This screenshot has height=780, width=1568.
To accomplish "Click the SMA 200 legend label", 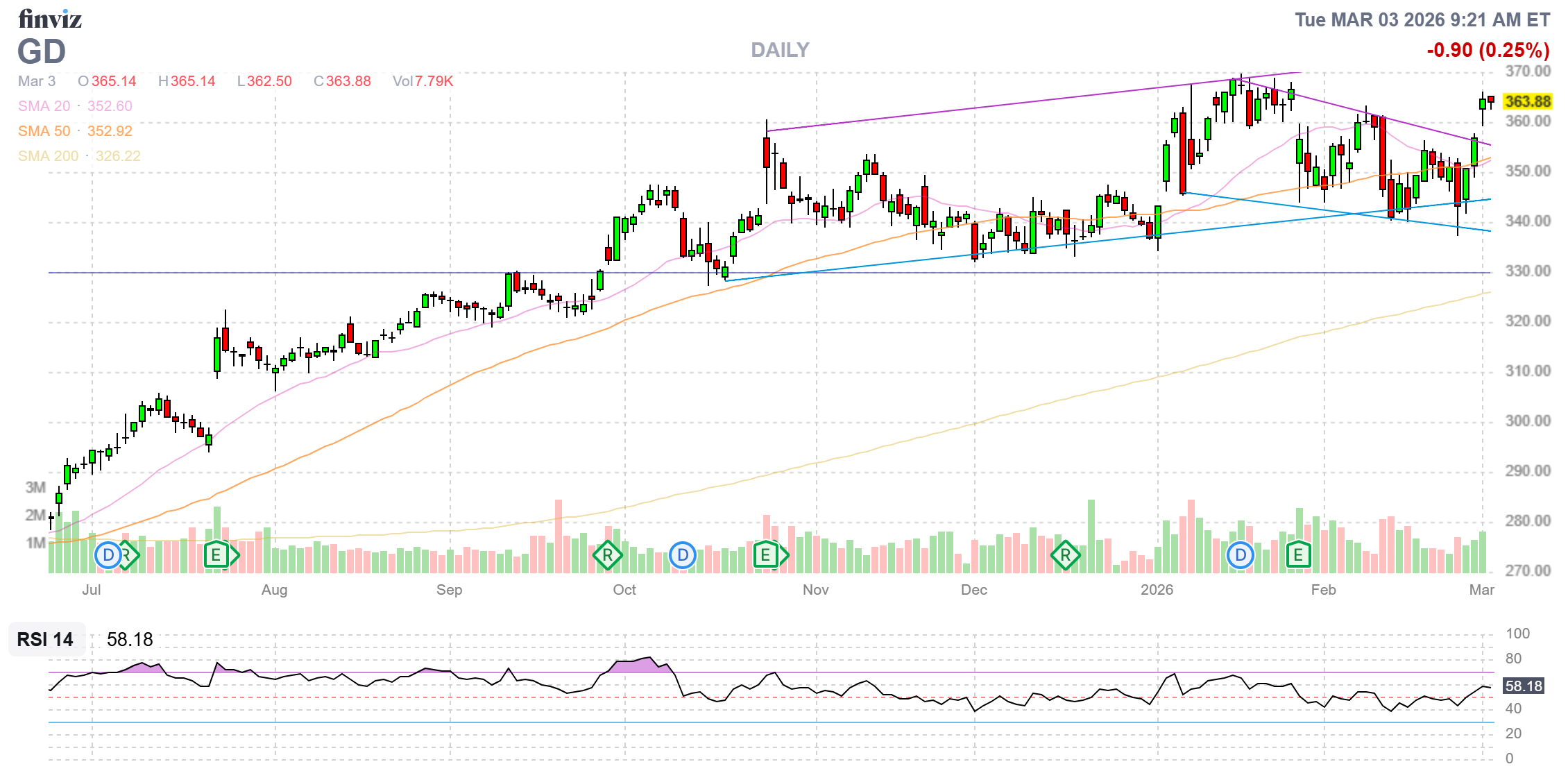I will [x=48, y=156].
